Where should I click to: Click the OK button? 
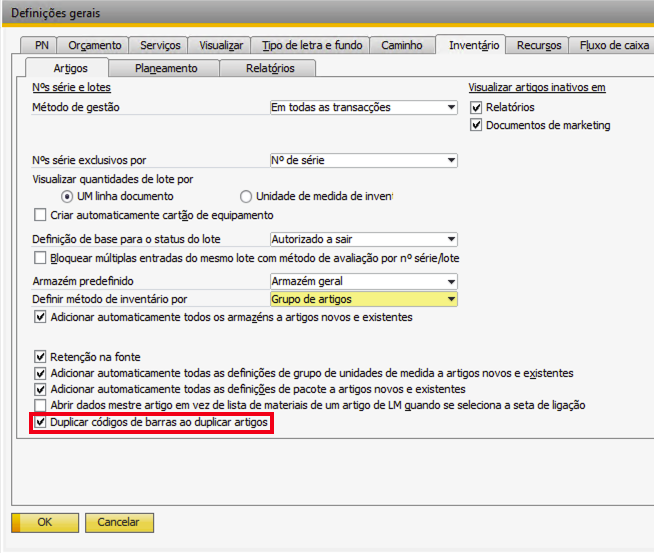(45, 522)
